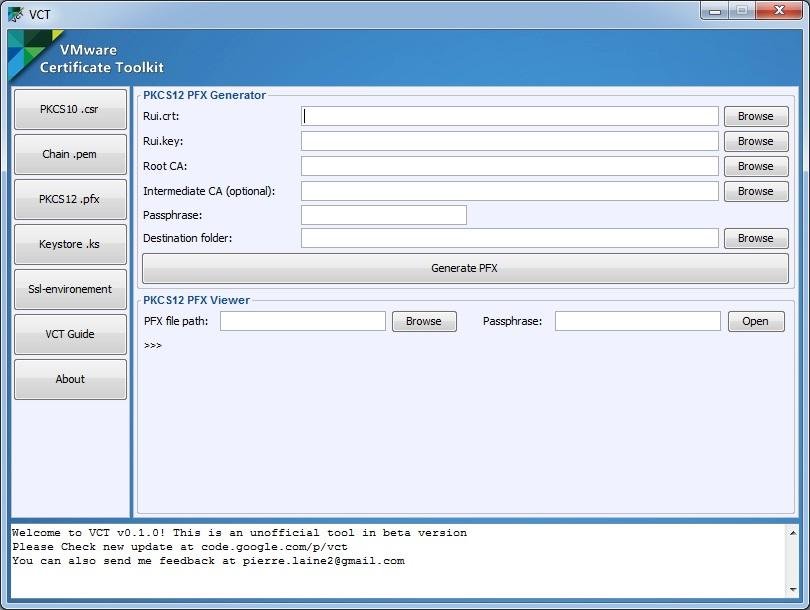Minimize the VCT window
This screenshot has height=610, width=810.
(x=715, y=10)
